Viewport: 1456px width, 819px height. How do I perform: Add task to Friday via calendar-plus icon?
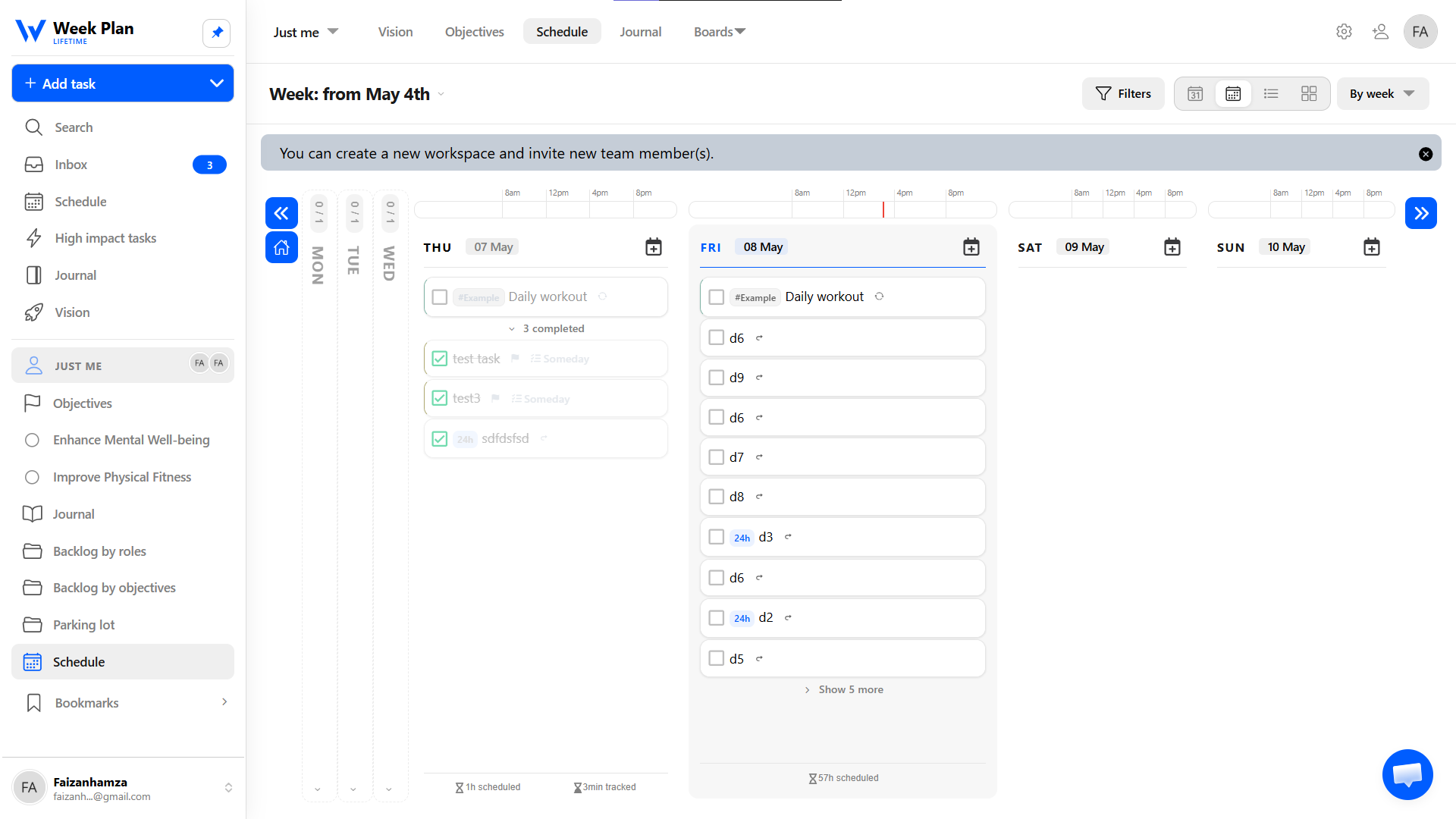point(971,247)
